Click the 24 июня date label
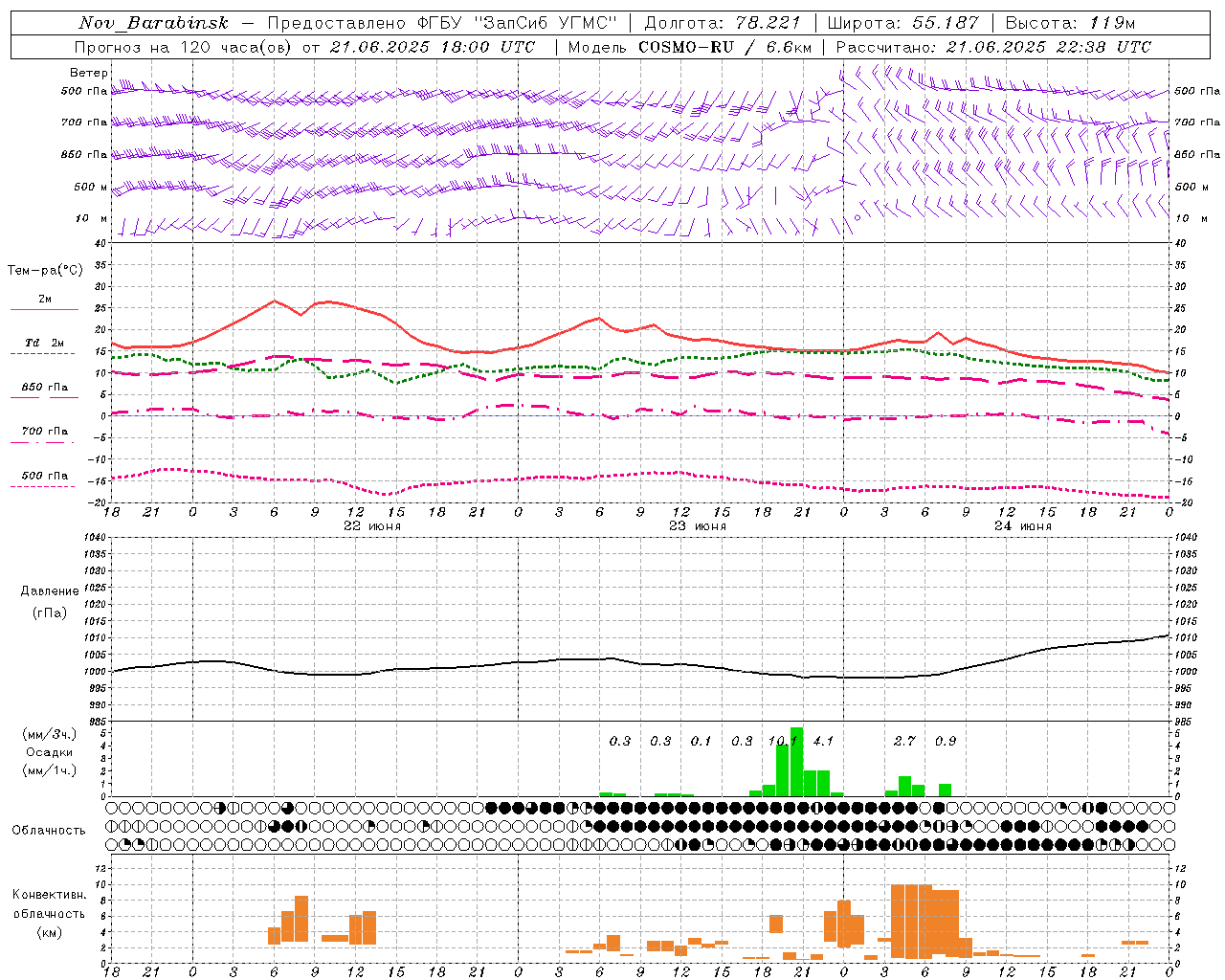This screenshot has width=1225, height=980. [1022, 526]
